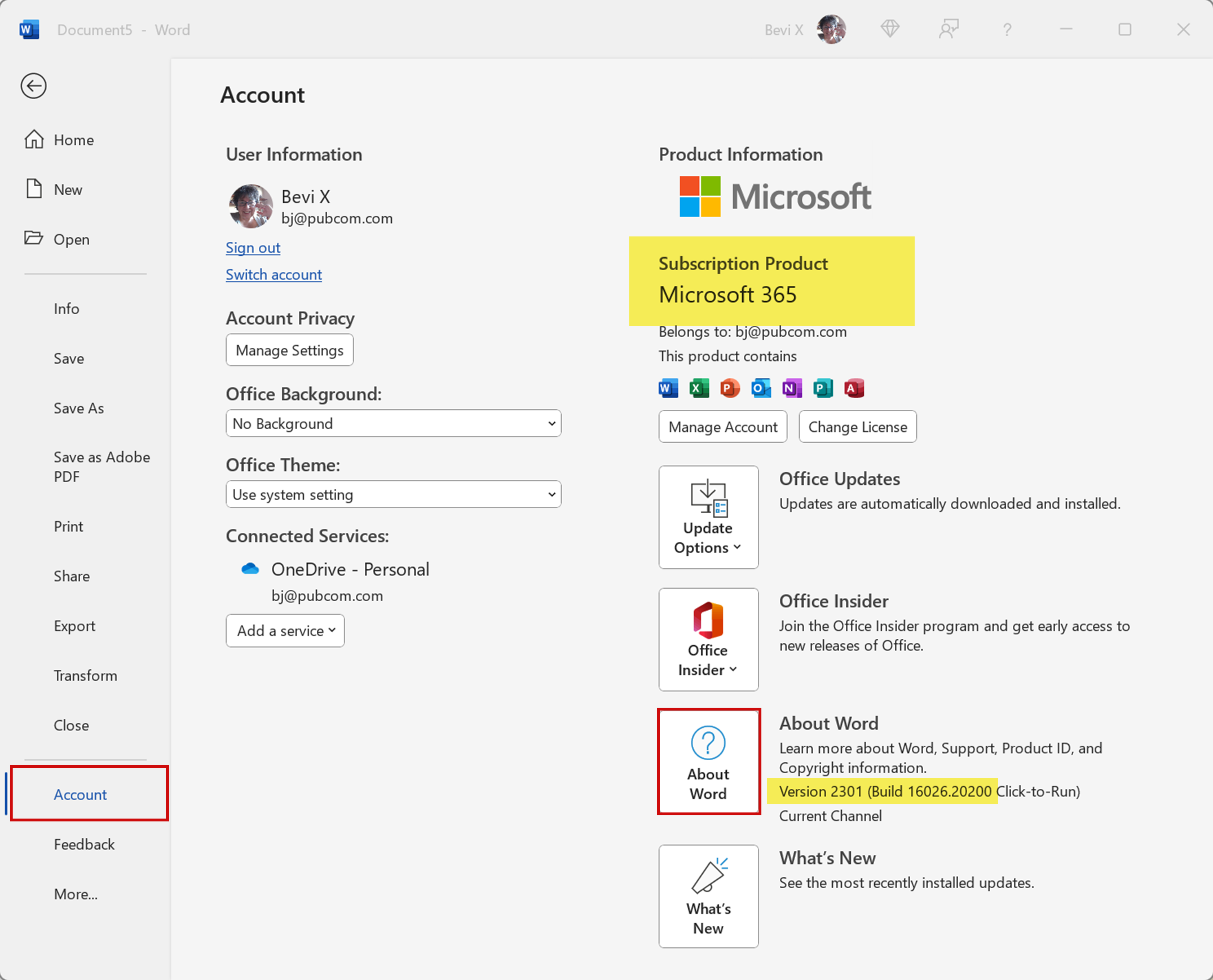Click the feedback person icon in title bar

pos(948,29)
